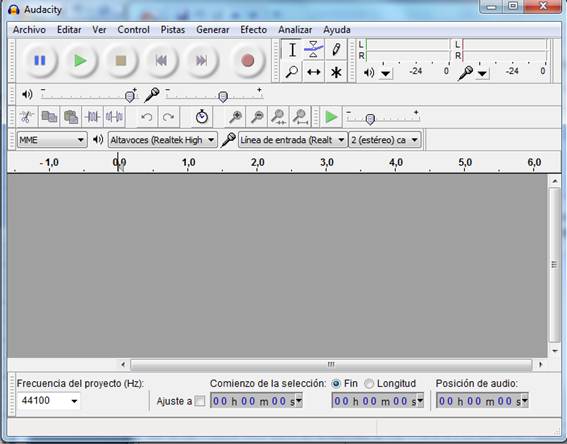
Task: Skip to start of project
Action: 161,61
